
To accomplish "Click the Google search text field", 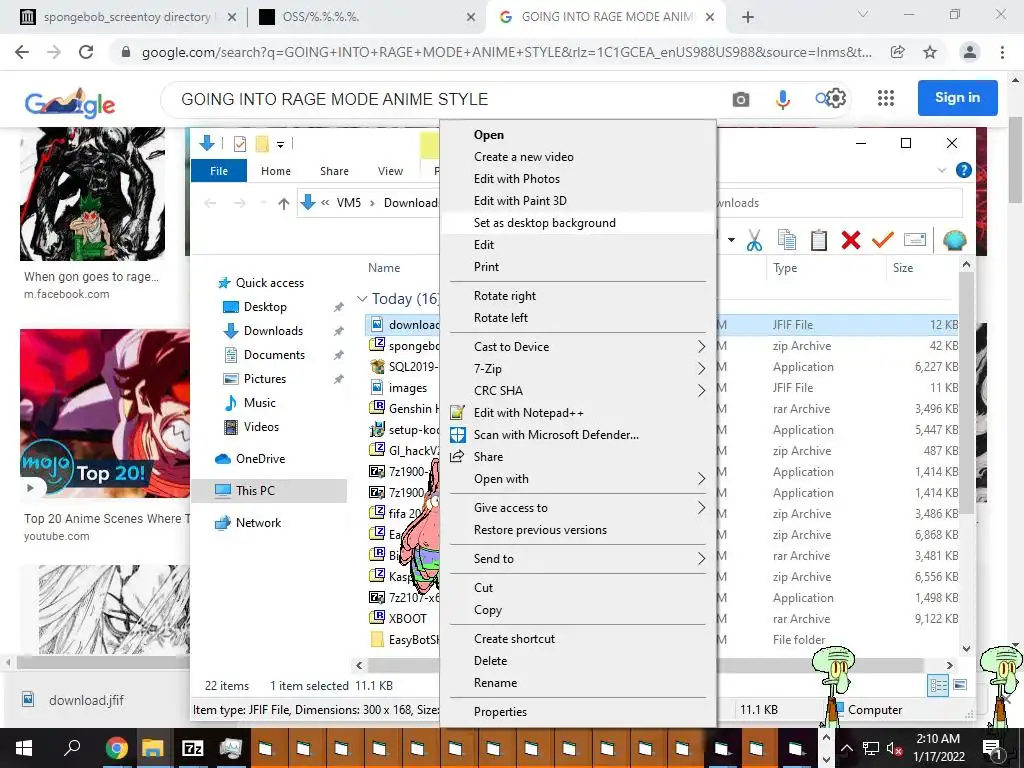I will pyautogui.click(x=451, y=99).
